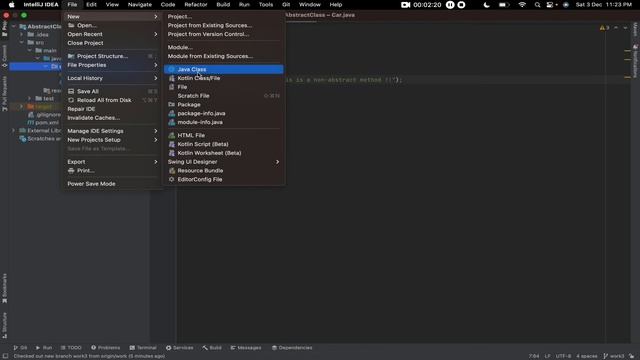This screenshot has height=360, width=640.
Task: Open the Navigate menu
Action: click(x=140, y=4)
